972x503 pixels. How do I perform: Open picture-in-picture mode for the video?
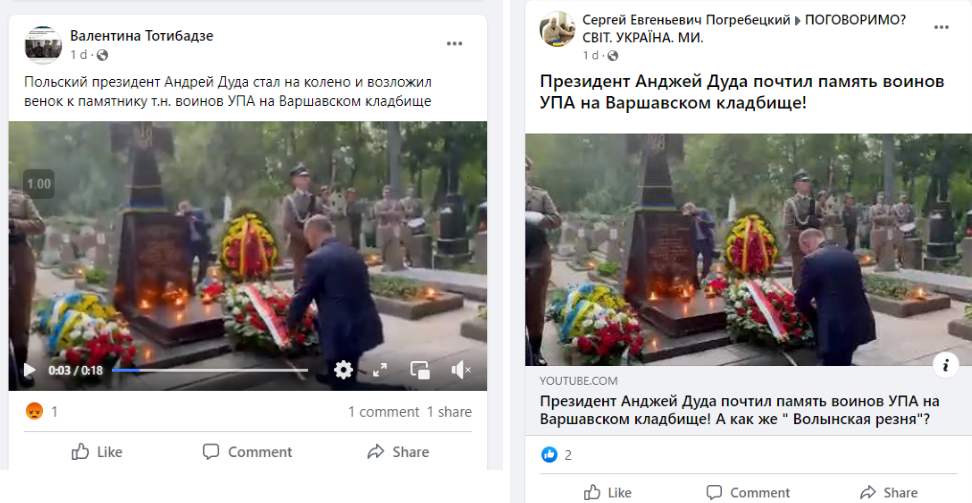coord(420,370)
